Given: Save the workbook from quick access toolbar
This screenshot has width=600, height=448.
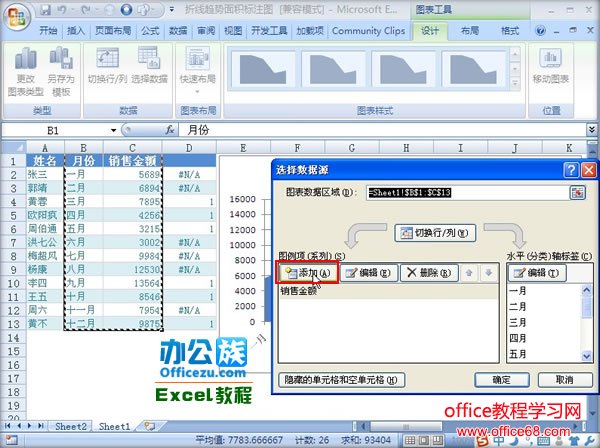Looking at the screenshot, I should [x=45, y=10].
